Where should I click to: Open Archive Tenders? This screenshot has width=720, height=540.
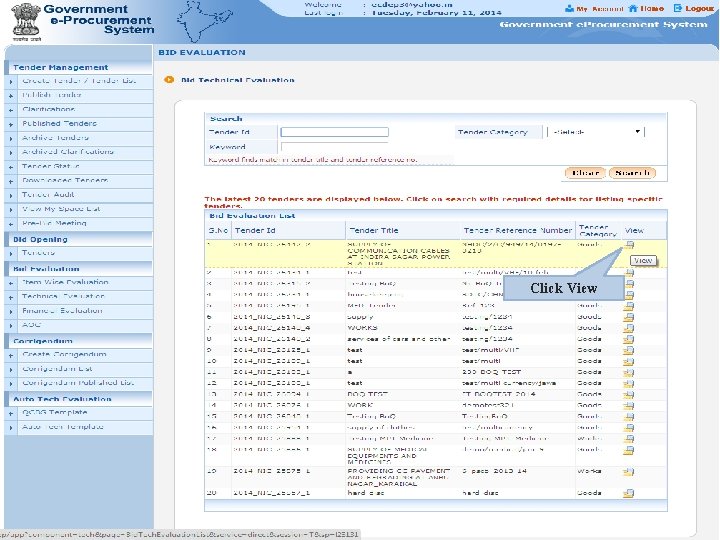[x=55, y=138]
